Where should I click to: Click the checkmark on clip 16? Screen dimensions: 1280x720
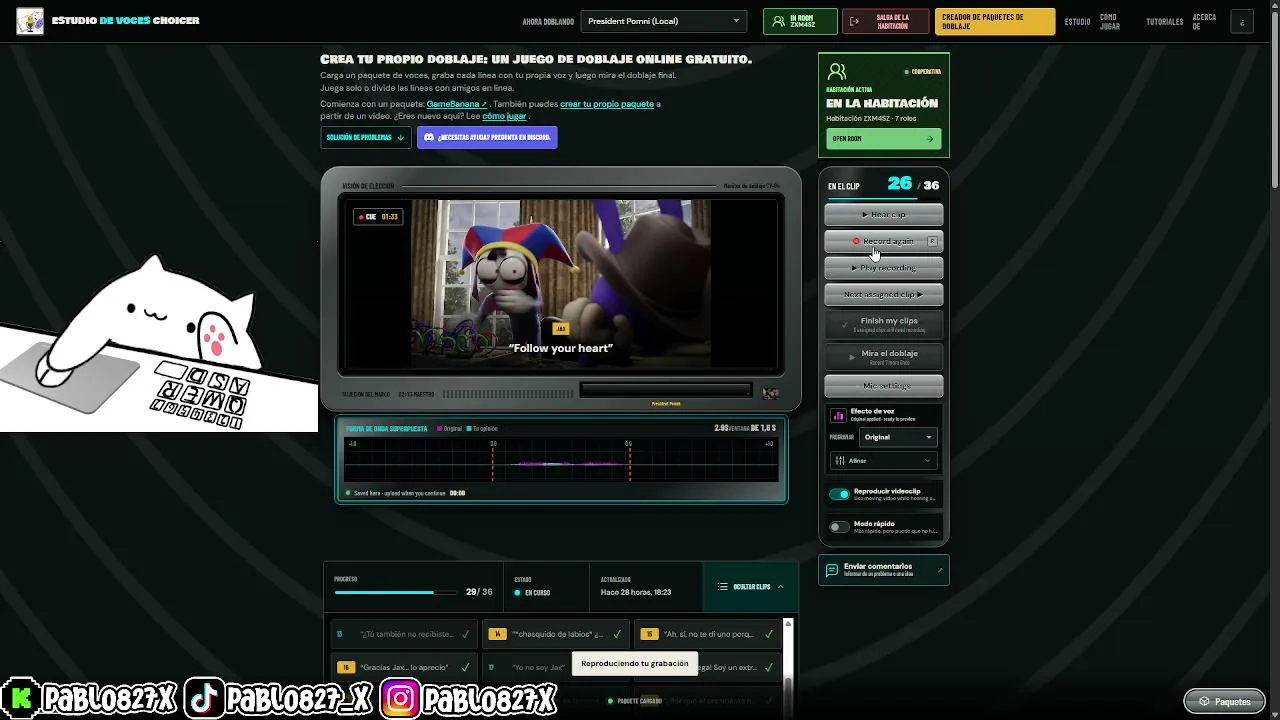(465, 667)
